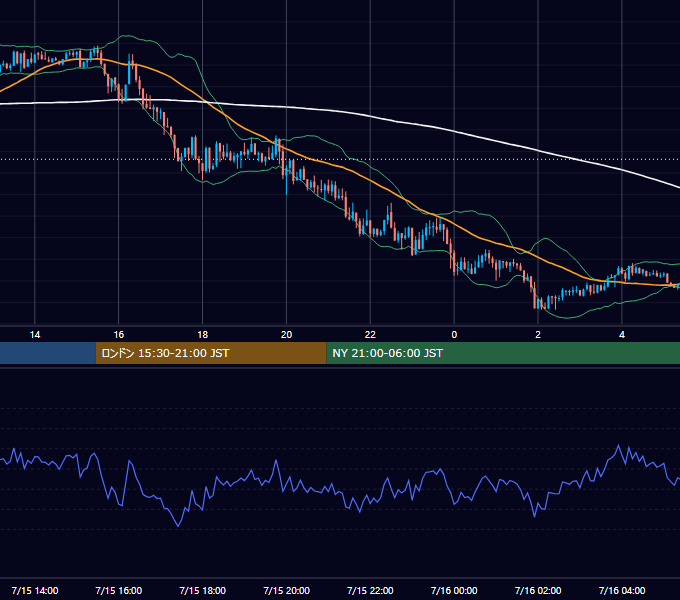680x600 pixels.
Task: Click the hour label 16 on price chart axis
Action: (119, 335)
